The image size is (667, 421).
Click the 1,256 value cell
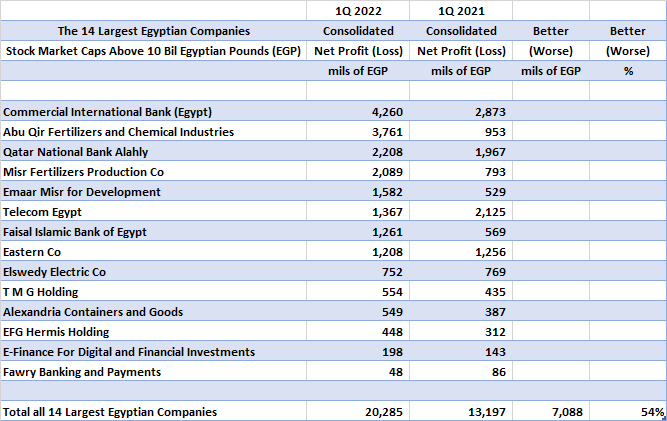point(461,251)
